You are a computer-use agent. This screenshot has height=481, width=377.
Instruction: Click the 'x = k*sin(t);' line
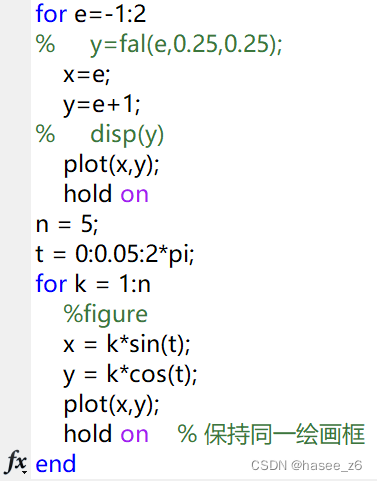click(x=127, y=344)
